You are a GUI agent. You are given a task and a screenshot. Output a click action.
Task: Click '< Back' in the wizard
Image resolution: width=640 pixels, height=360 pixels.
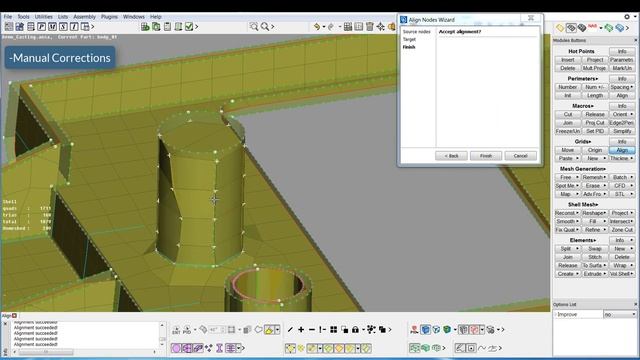451,156
